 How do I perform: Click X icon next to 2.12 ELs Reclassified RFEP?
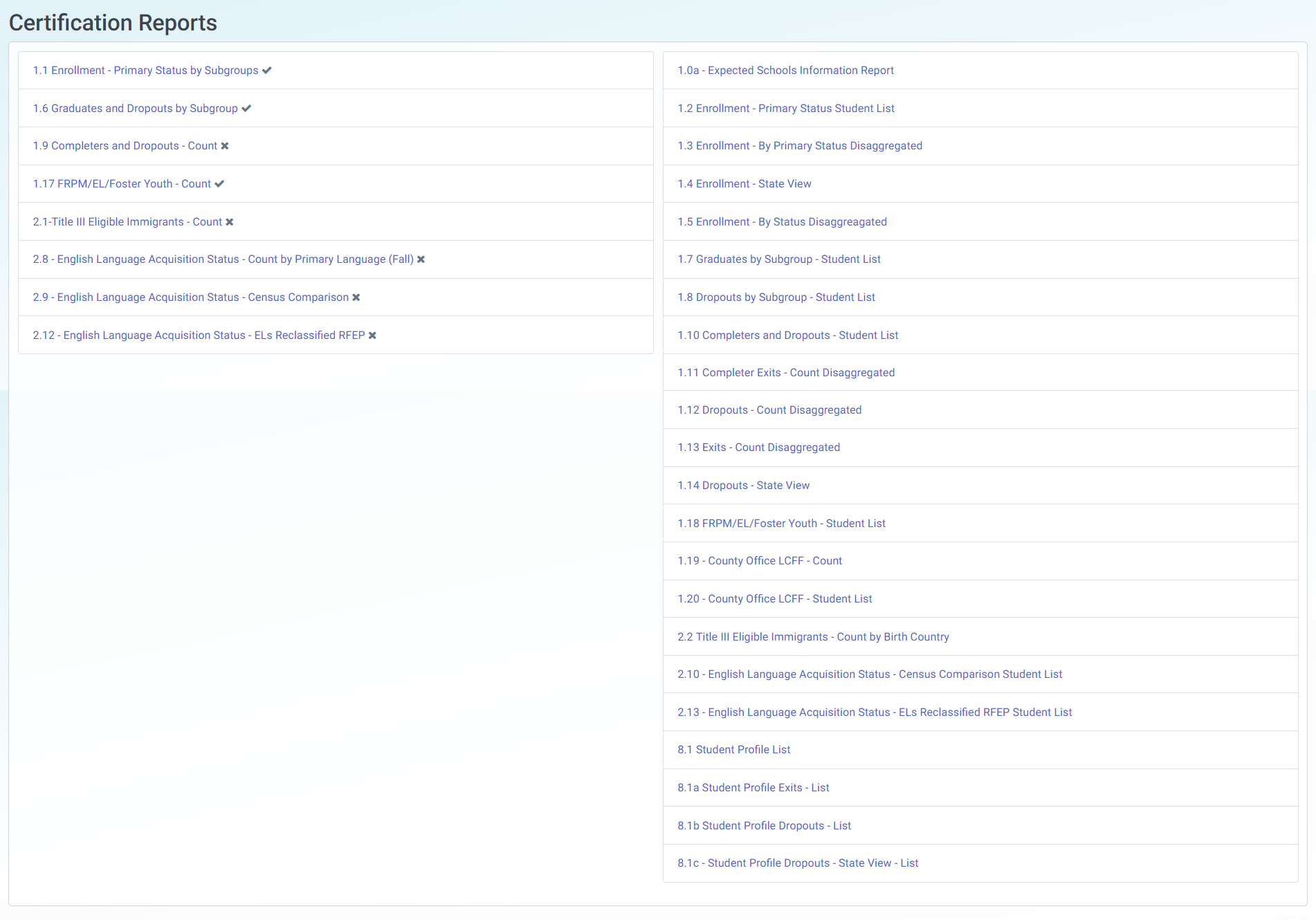pyautogui.click(x=372, y=335)
